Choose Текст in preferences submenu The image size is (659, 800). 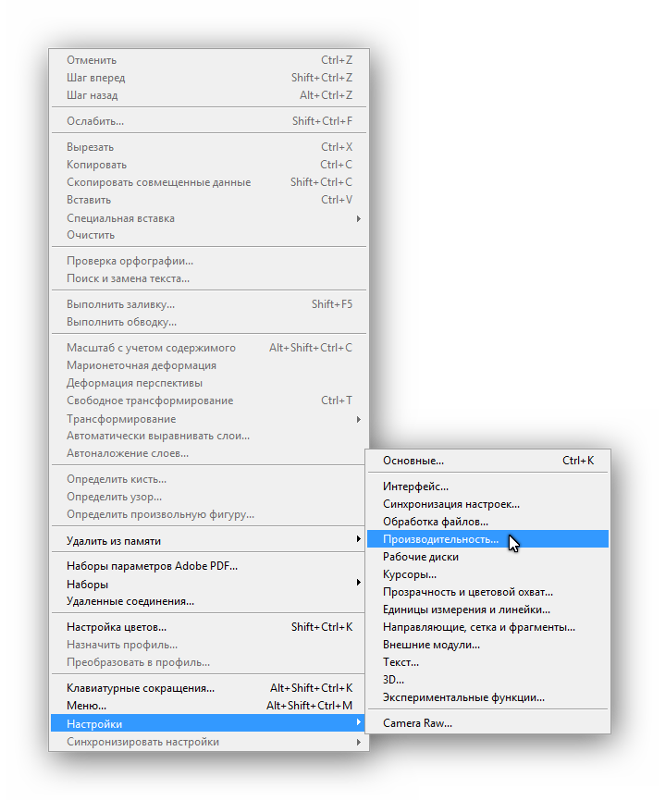coord(488,662)
